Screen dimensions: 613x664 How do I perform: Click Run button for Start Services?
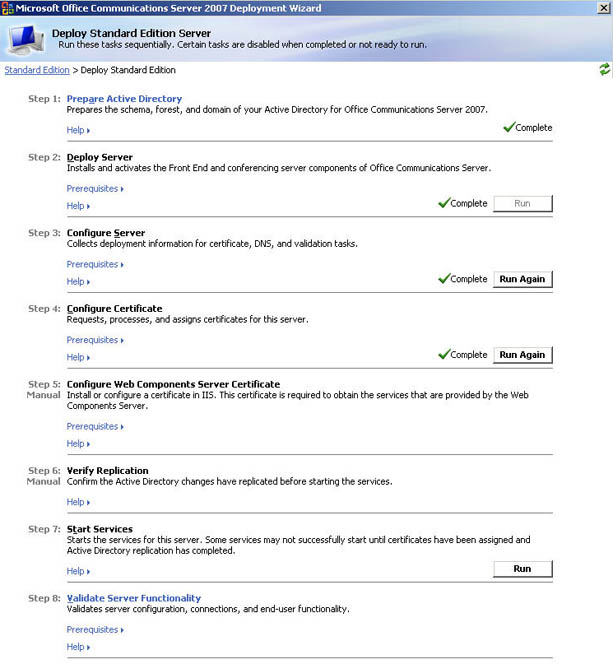coord(522,569)
